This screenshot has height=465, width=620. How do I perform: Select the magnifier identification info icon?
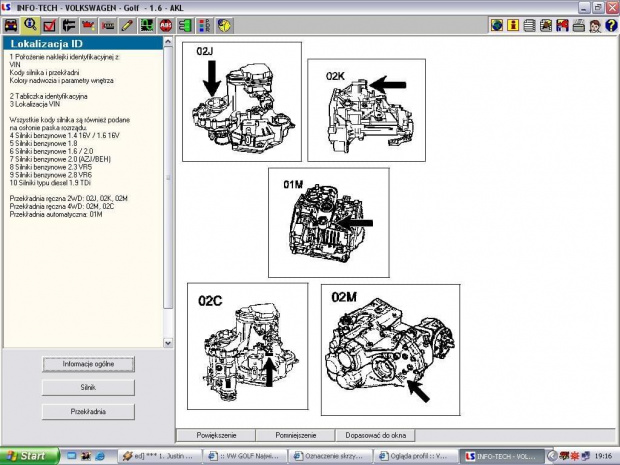point(30,23)
